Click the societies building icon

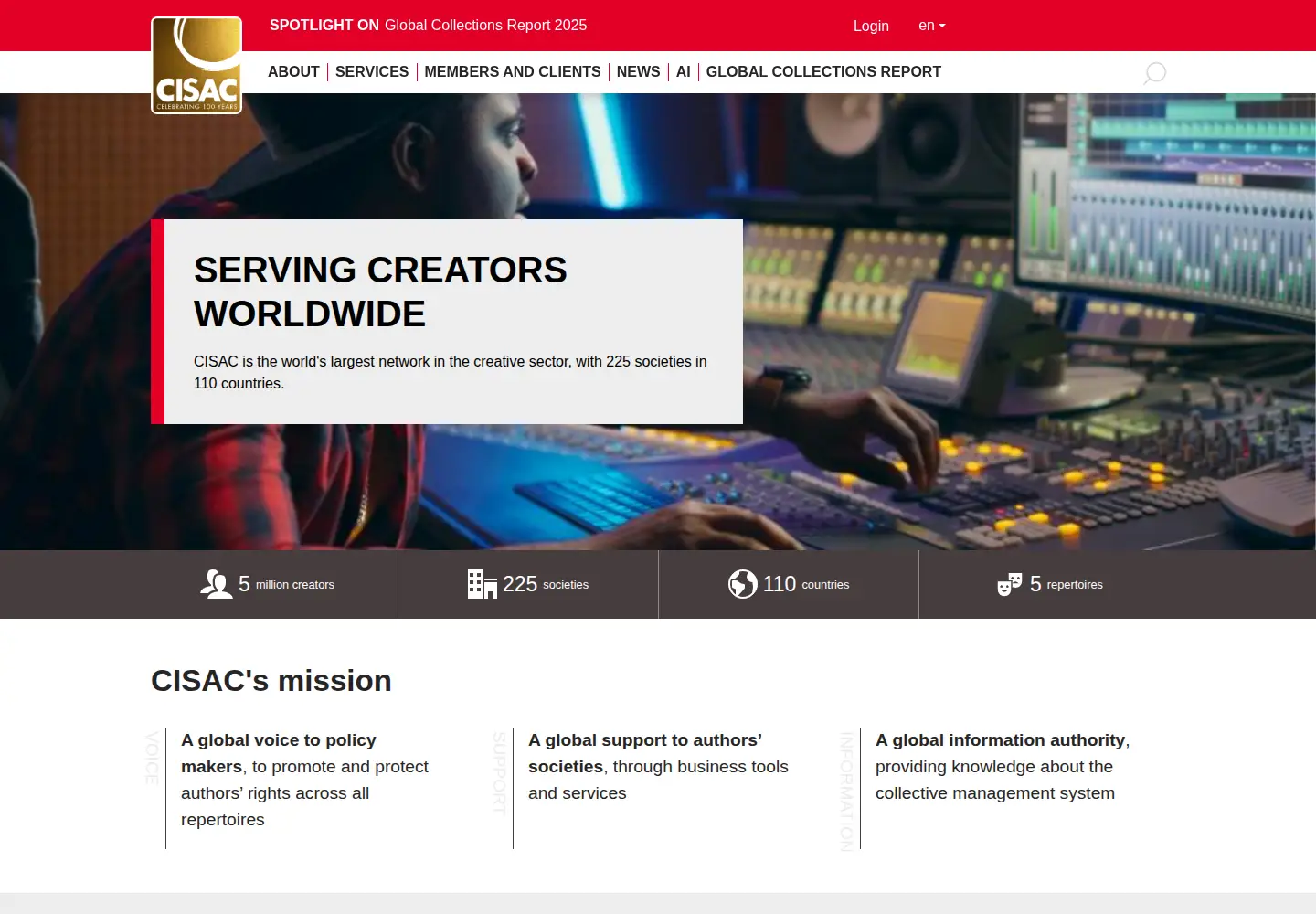(482, 584)
